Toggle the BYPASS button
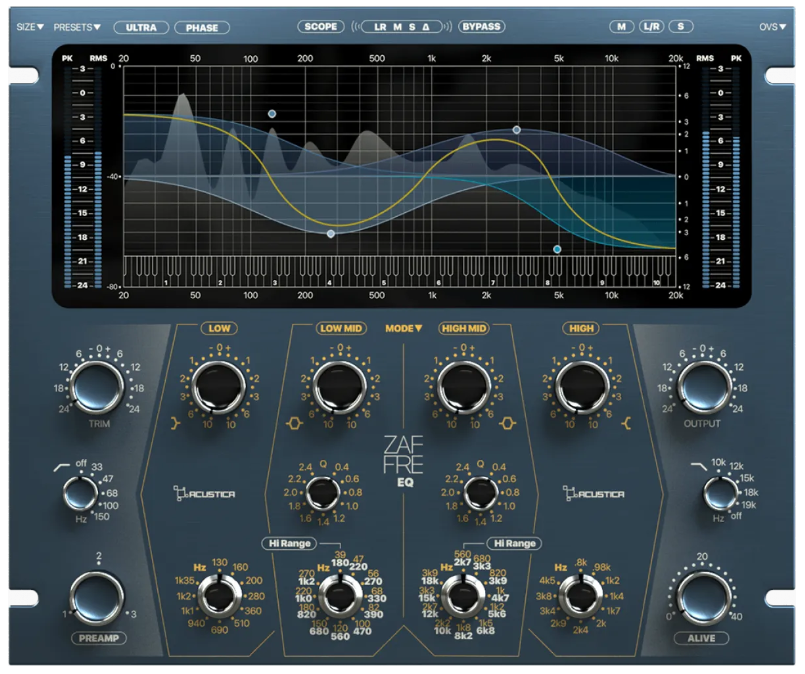 click(x=481, y=26)
